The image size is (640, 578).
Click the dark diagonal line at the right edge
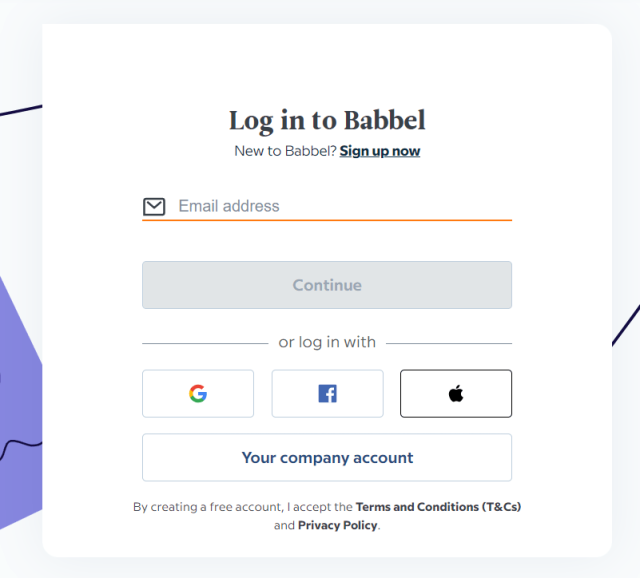coord(626,325)
